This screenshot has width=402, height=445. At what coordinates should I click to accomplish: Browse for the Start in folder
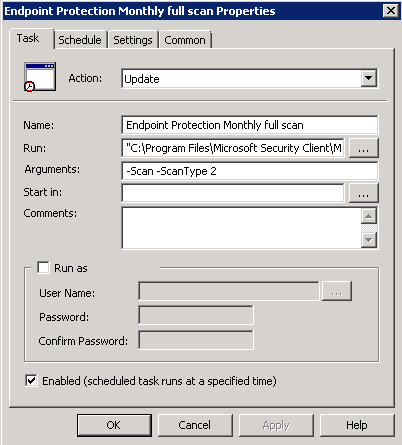[x=363, y=193]
